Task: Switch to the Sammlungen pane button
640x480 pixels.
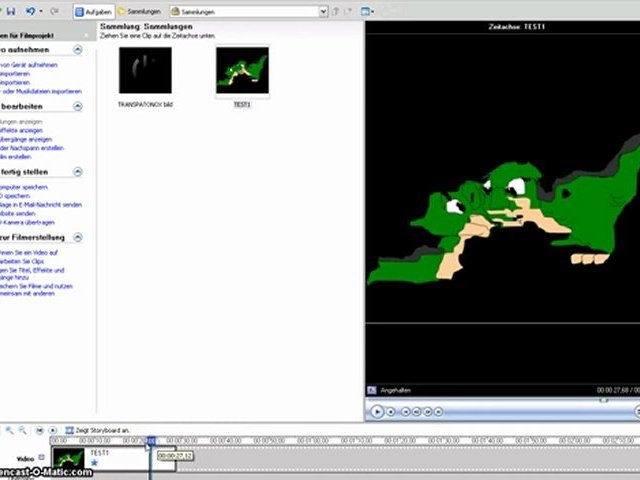Action: [x=142, y=12]
